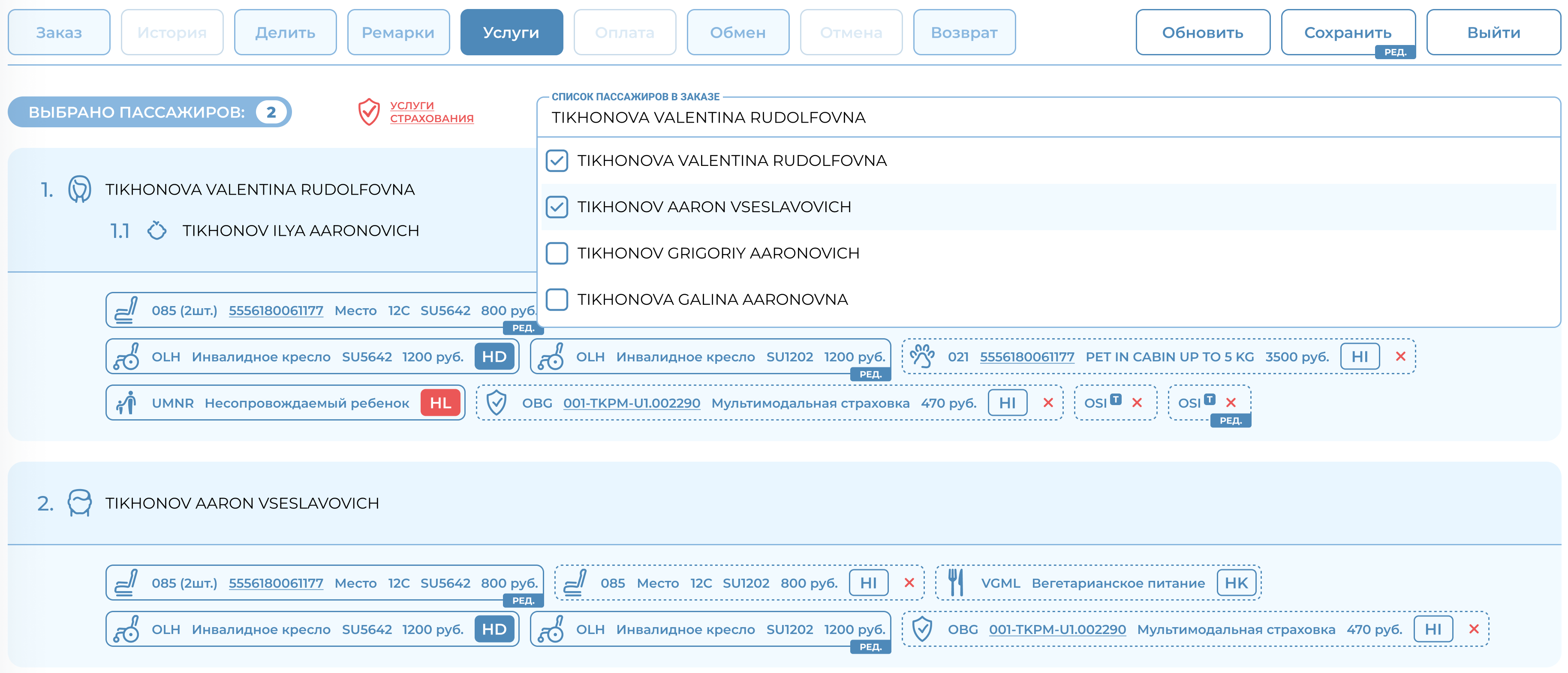1568x673 pixels.
Task: Remove the PET IN CABIN service
Action: (x=1401, y=357)
